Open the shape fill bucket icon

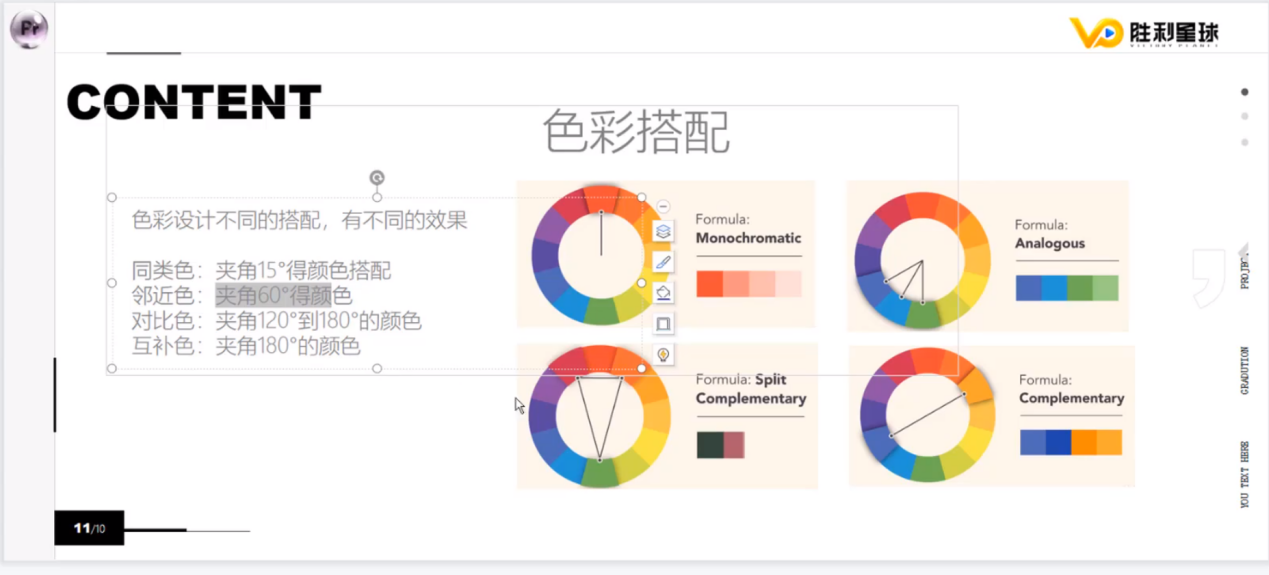coord(662,293)
